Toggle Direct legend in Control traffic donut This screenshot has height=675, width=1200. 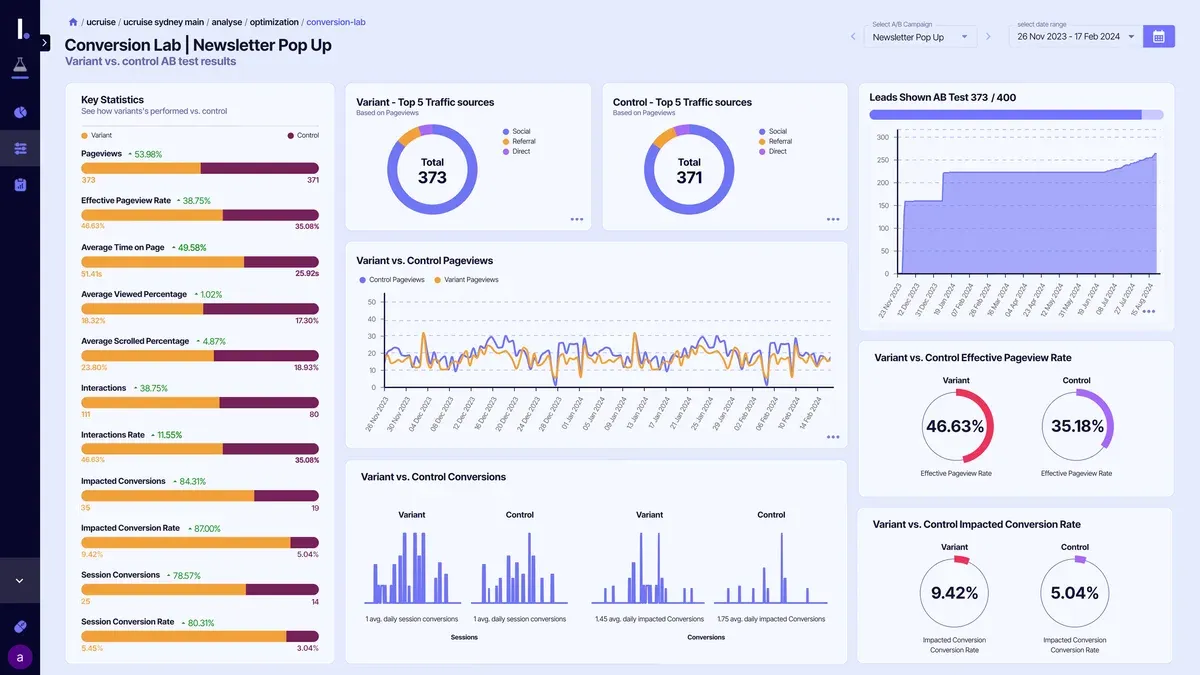[773, 152]
